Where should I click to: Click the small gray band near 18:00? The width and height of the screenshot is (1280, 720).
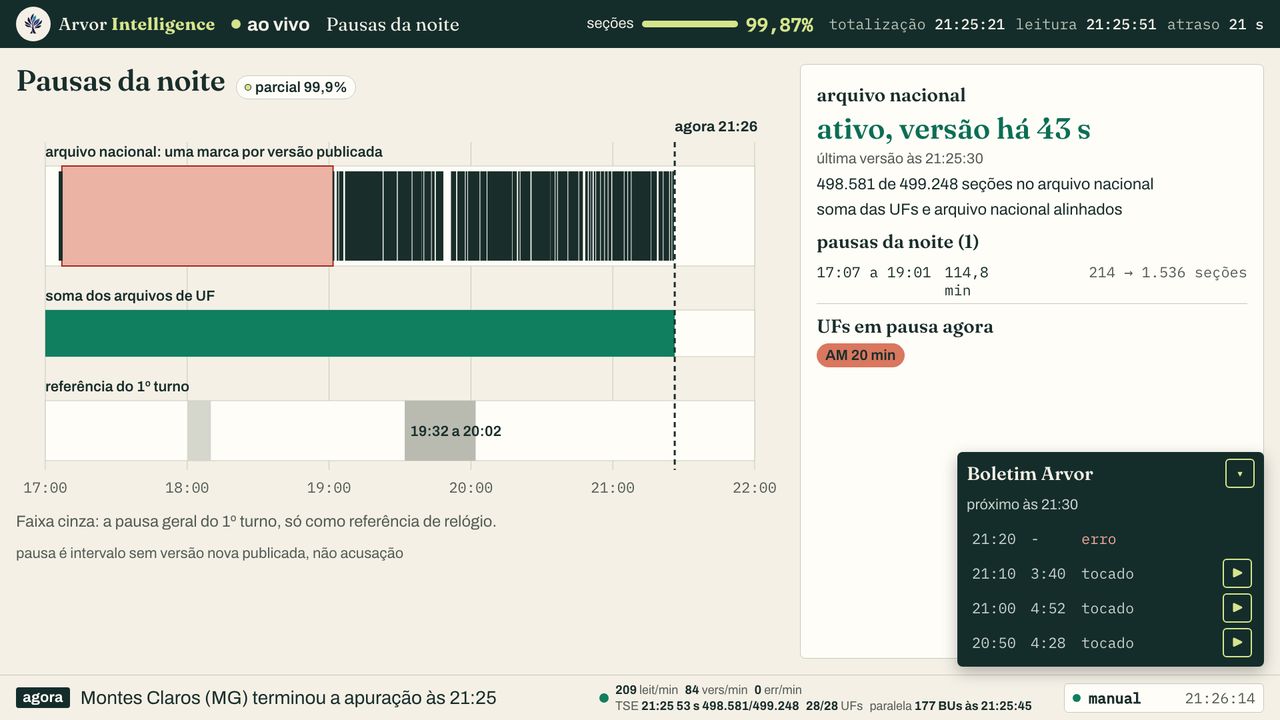click(x=199, y=431)
